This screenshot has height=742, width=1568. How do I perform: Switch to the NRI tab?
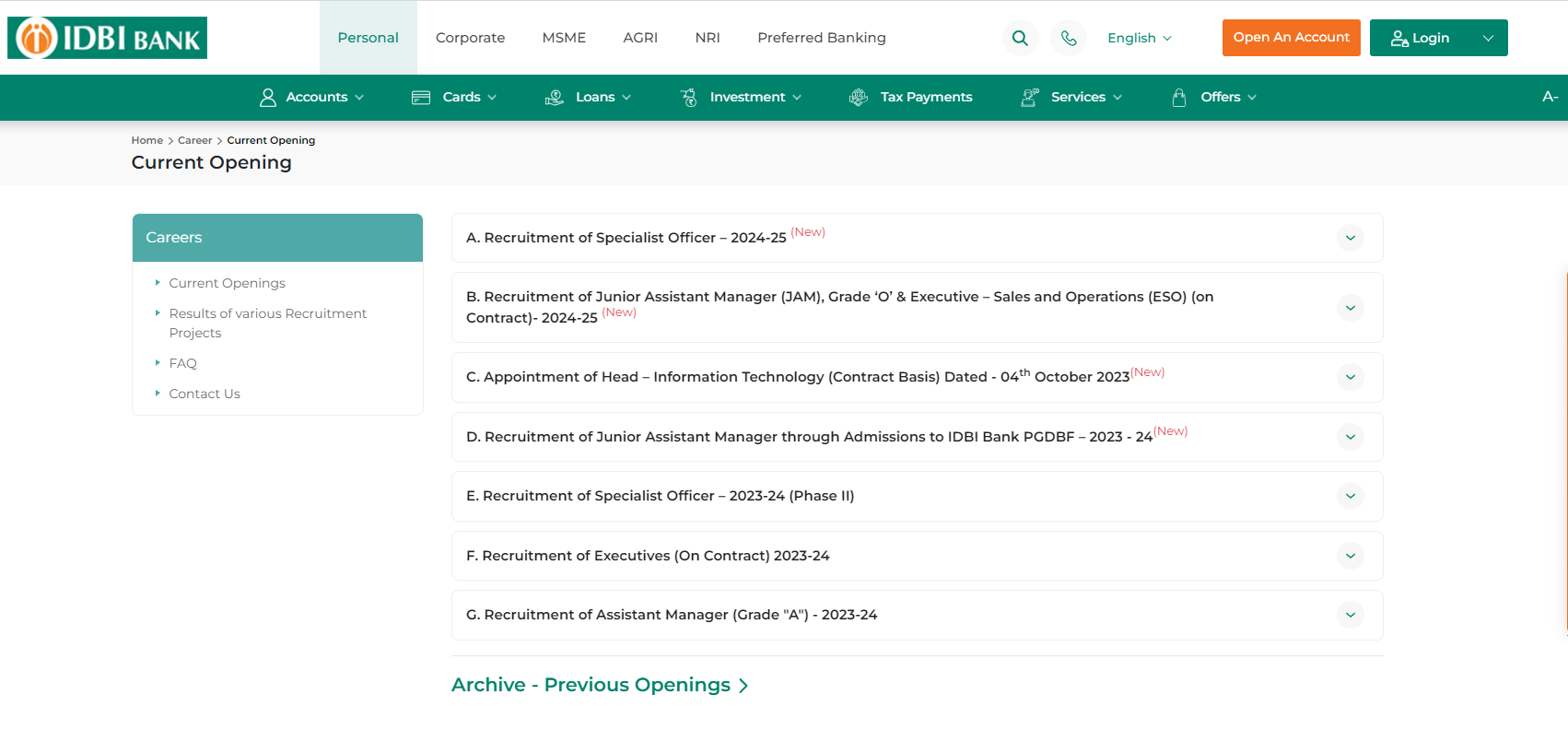pos(708,38)
